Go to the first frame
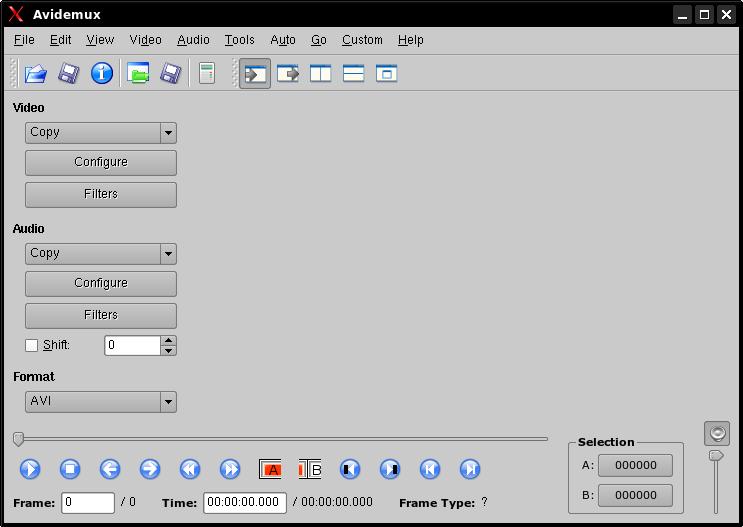Viewport: 743px width, 527px height. [430, 469]
